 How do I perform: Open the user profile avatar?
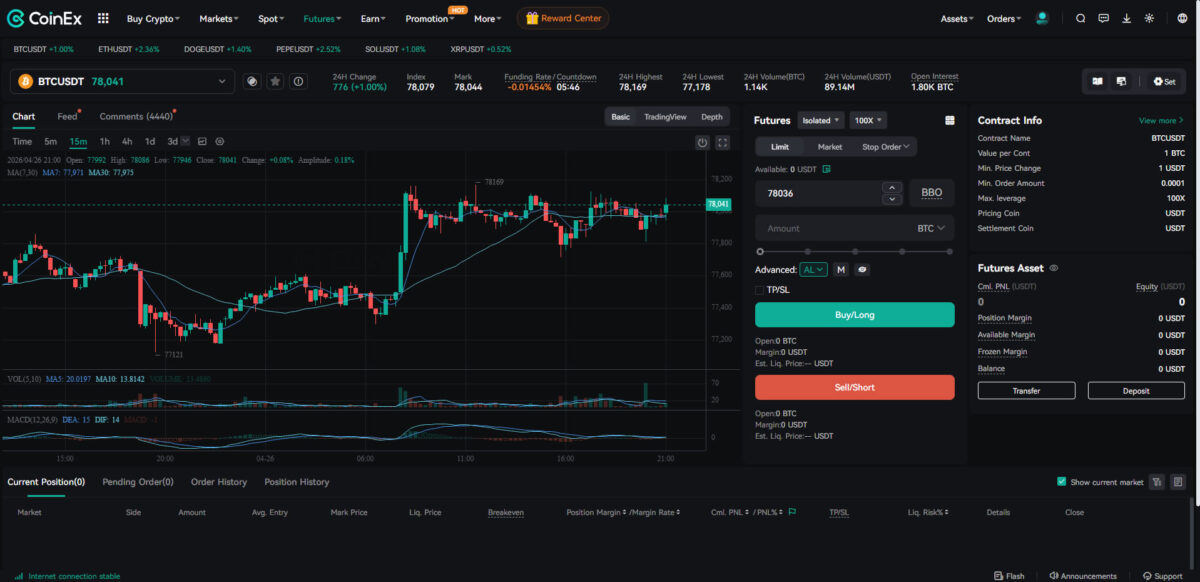[1043, 18]
